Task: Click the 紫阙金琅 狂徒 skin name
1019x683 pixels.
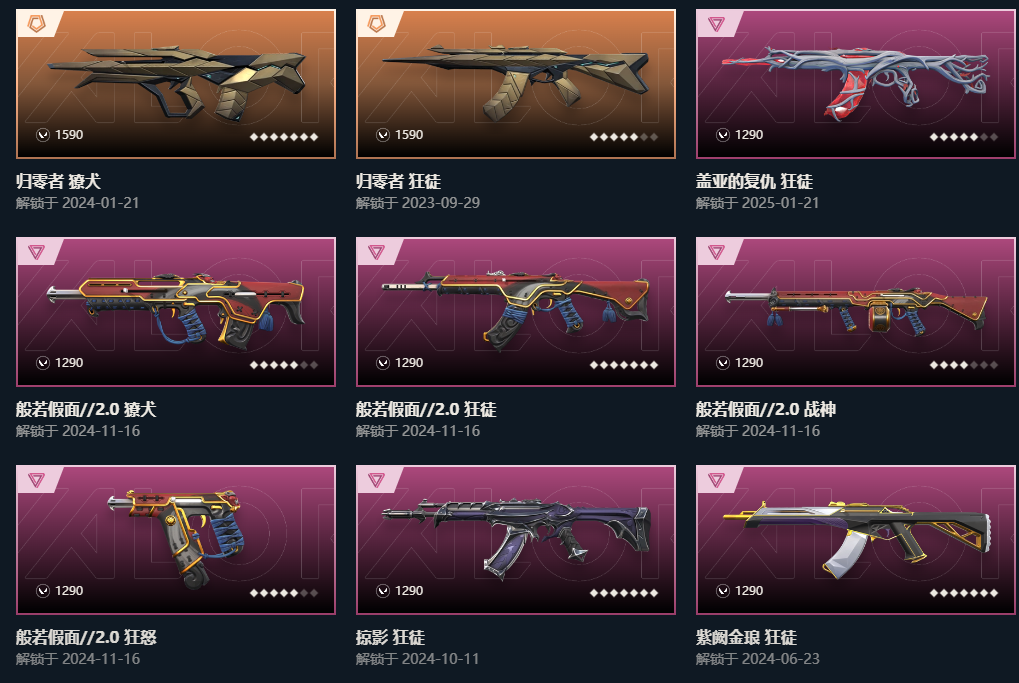Action: pos(747,638)
